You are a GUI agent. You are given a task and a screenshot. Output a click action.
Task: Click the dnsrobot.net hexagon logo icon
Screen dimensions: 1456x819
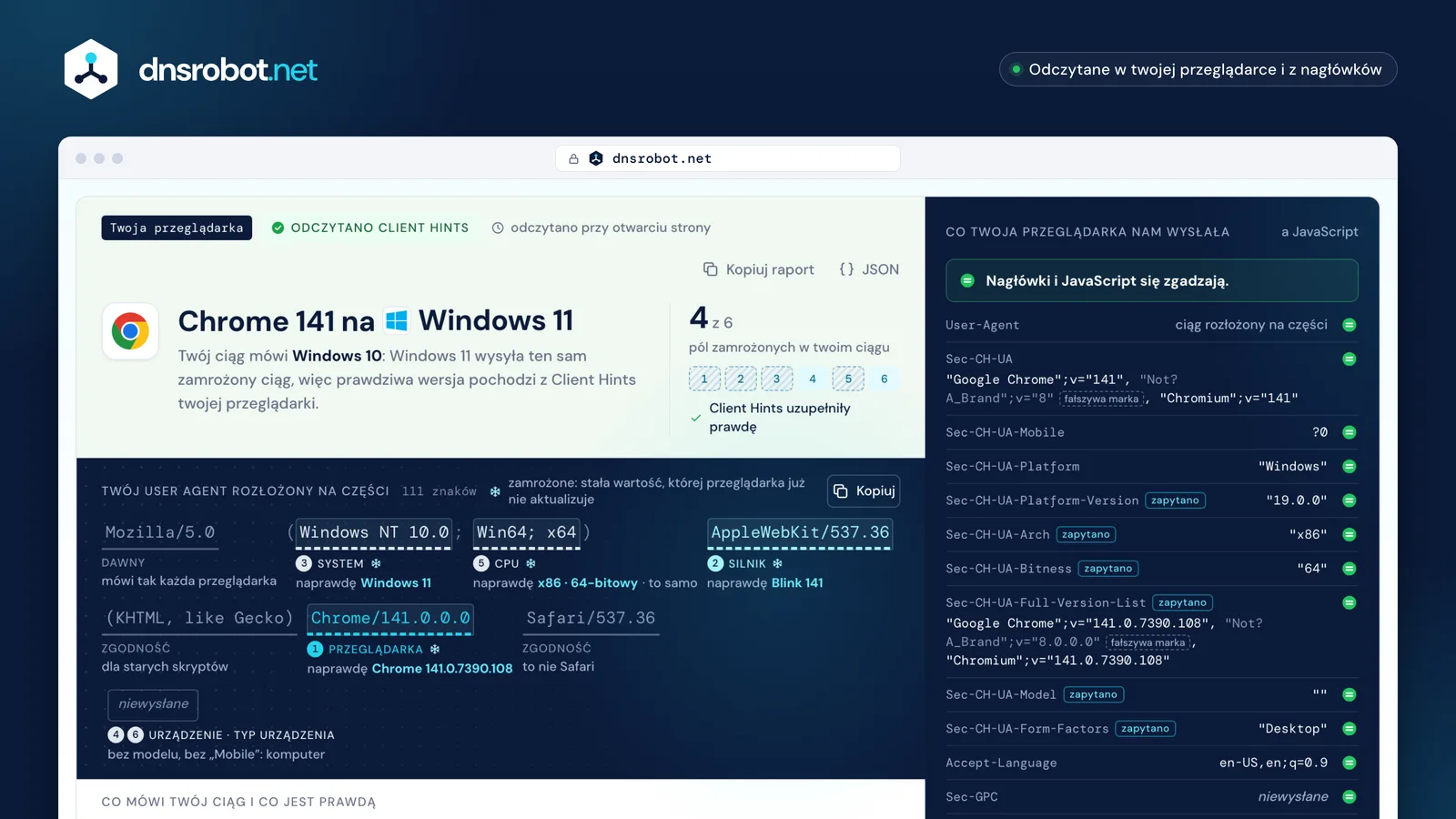tap(91, 69)
